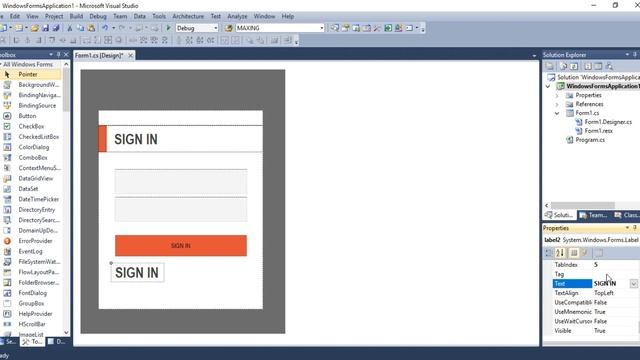Select ErrorProvider in the Toolbox
The width and height of the screenshot is (640, 360).
[35, 241]
